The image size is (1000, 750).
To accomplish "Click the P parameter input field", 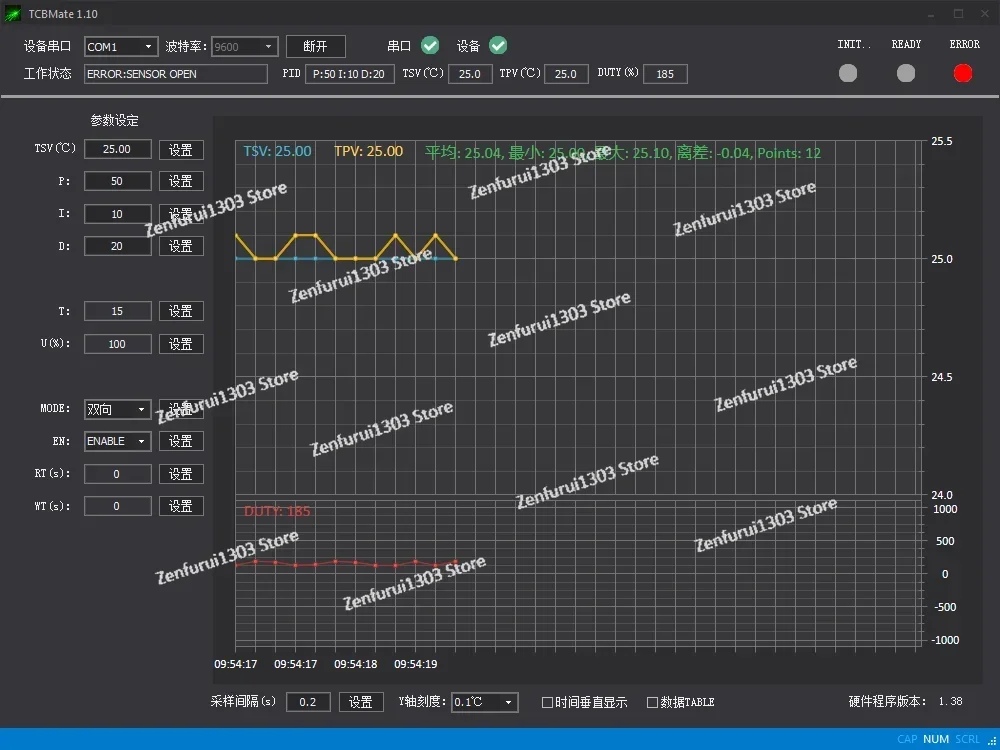I will point(117,181).
